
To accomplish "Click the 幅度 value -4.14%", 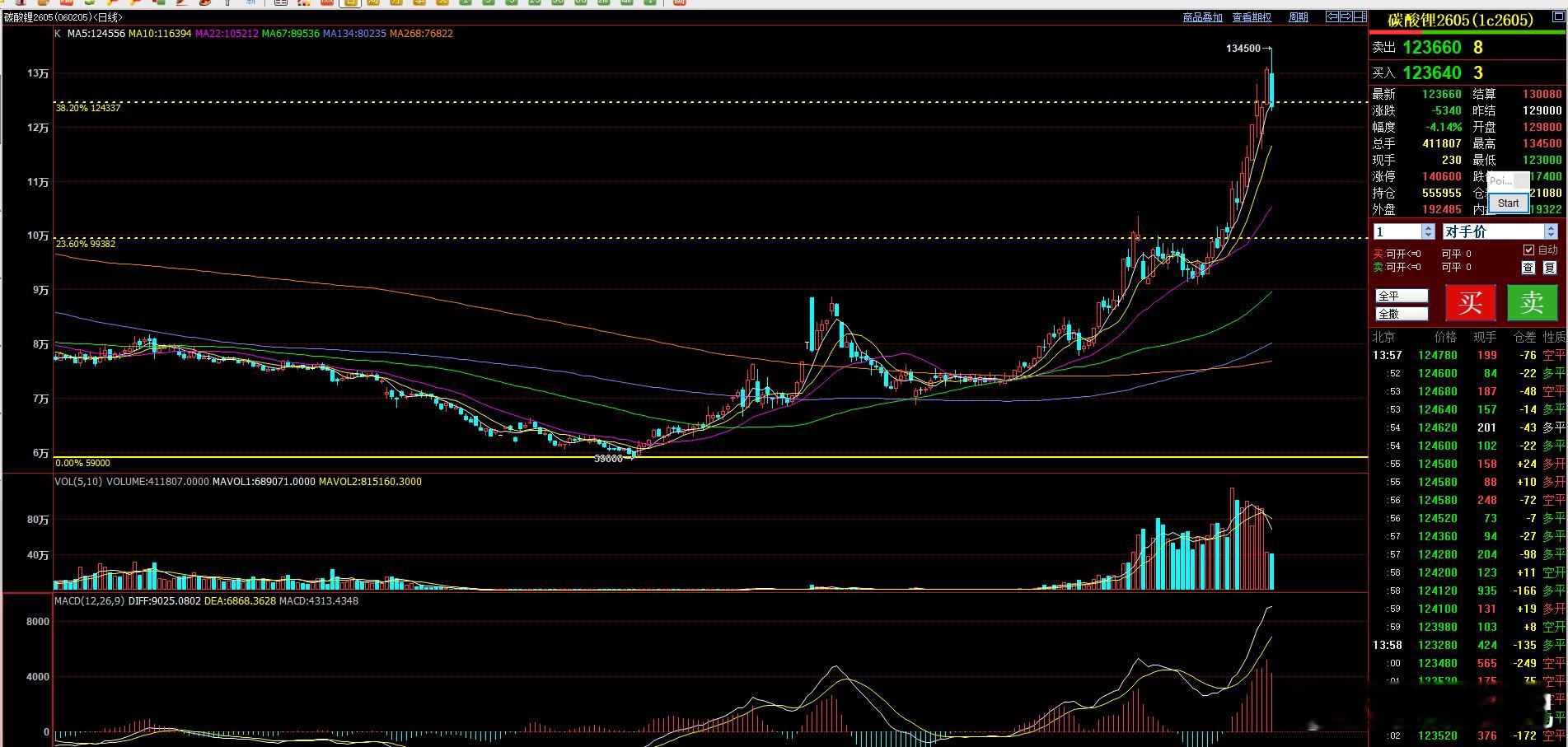I will click(x=1444, y=128).
